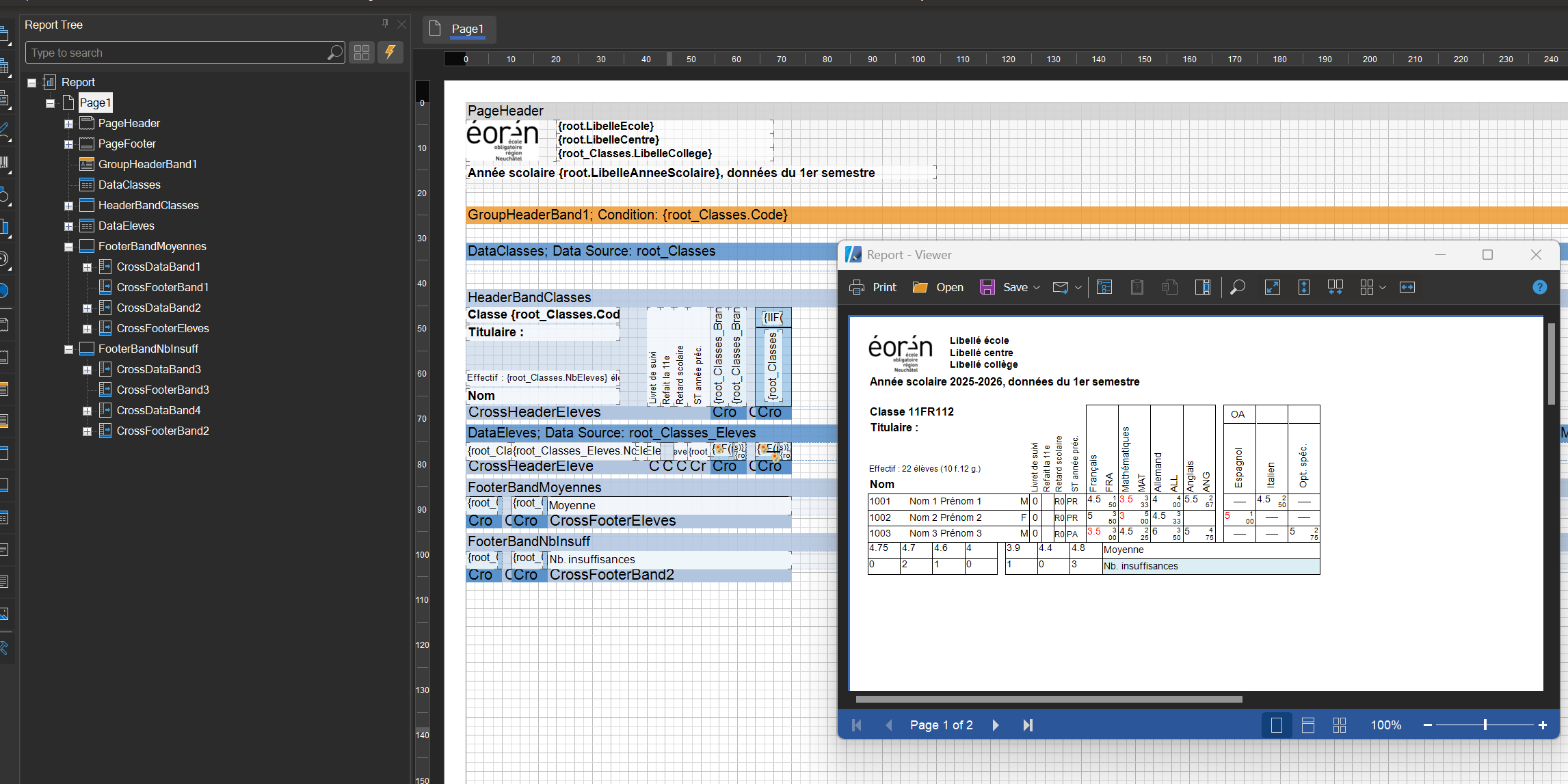This screenshot has height=784, width=1568.
Task: Toggle continuous scroll view in the viewer
Action: click(1308, 725)
